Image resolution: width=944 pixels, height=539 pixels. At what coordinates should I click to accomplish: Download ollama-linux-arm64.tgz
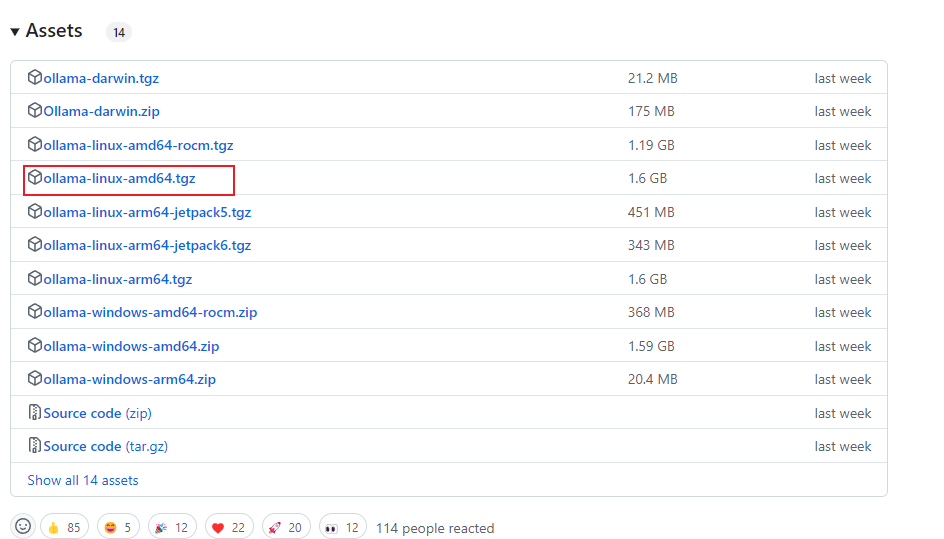pyautogui.click(x=117, y=279)
